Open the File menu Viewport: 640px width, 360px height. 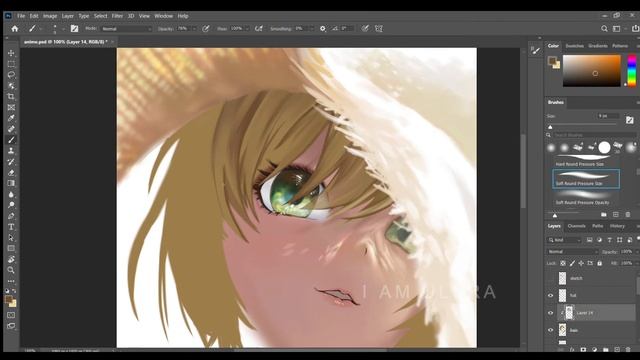coord(21,16)
